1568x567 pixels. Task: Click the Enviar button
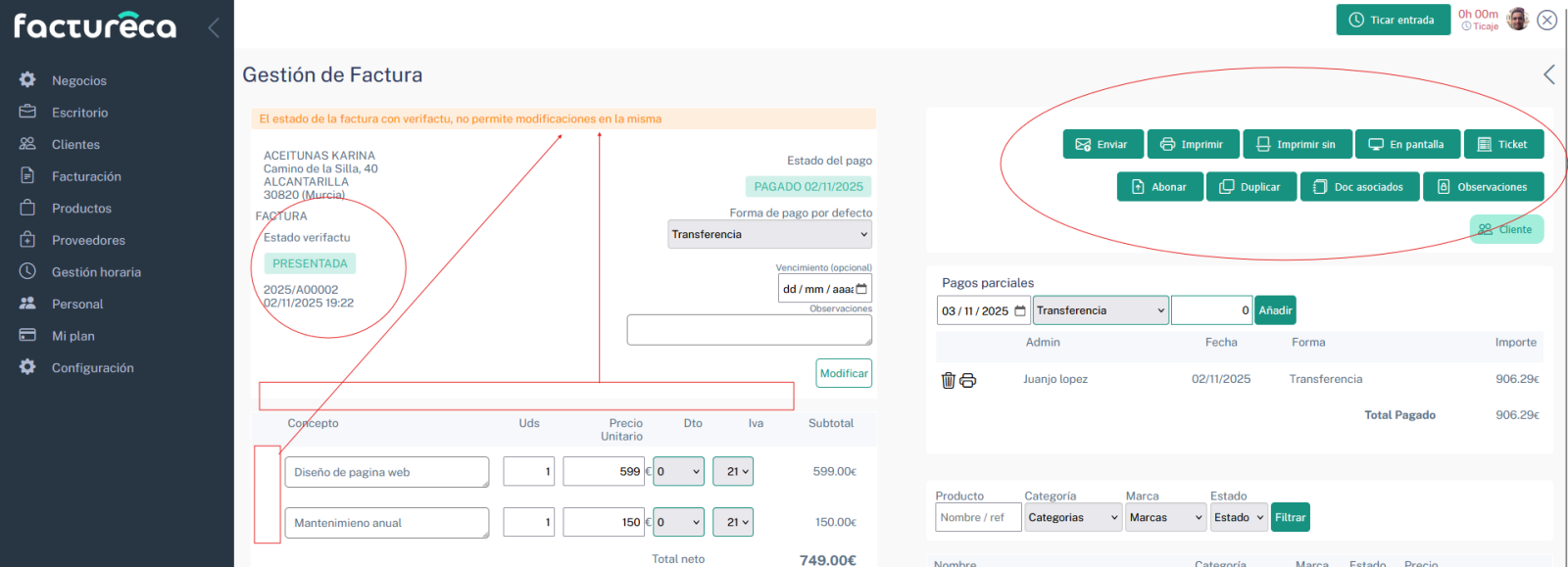pyautogui.click(x=1102, y=145)
